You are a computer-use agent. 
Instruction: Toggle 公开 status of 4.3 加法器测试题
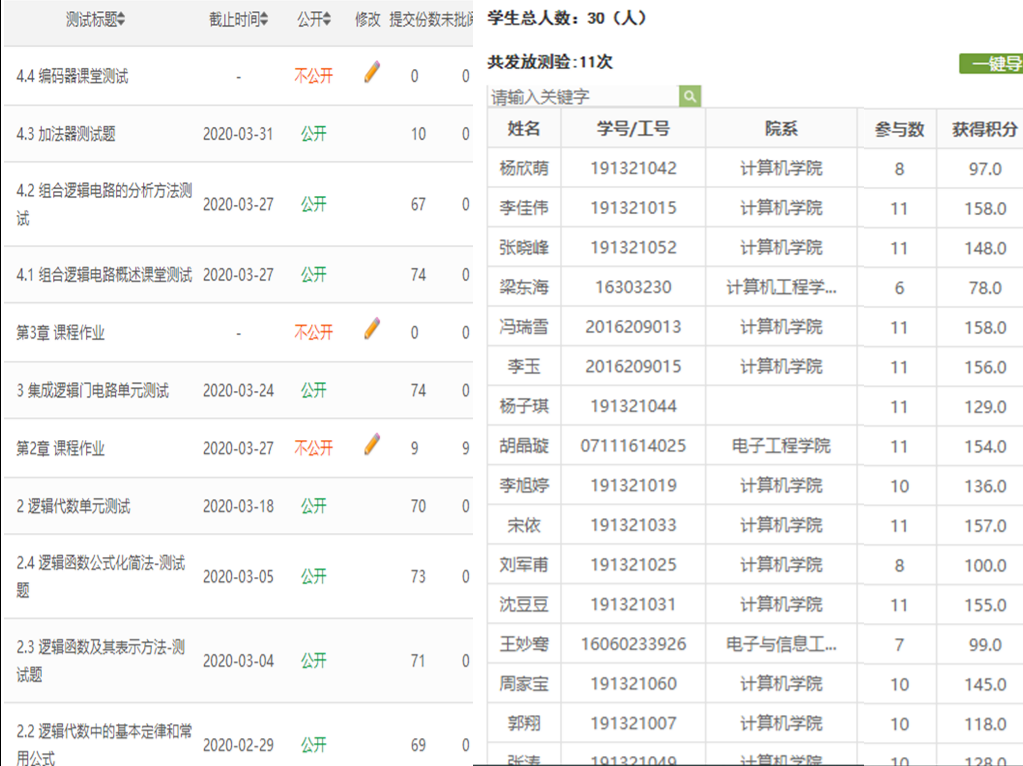[313, 134]
